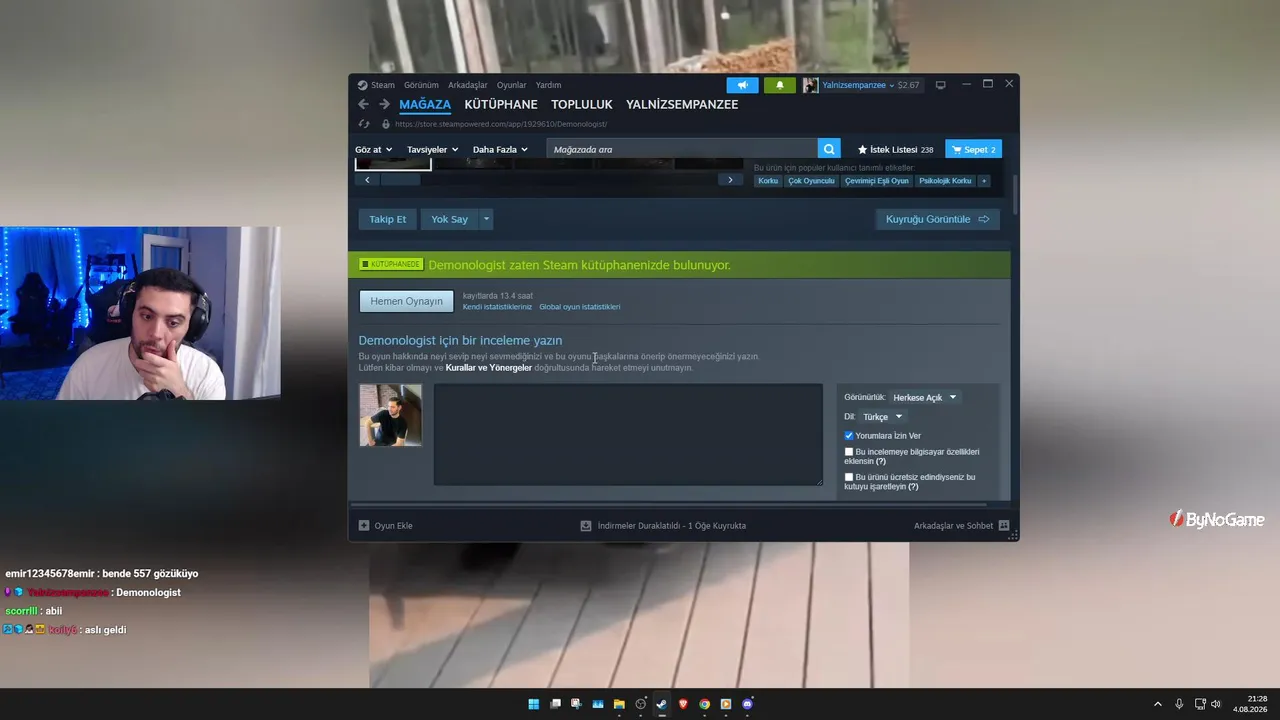The width and height of the screenshot is (1280, 720).
Task: Check the bilgisayar özellikleri eklensin box
Action: (x=849, y=452)
